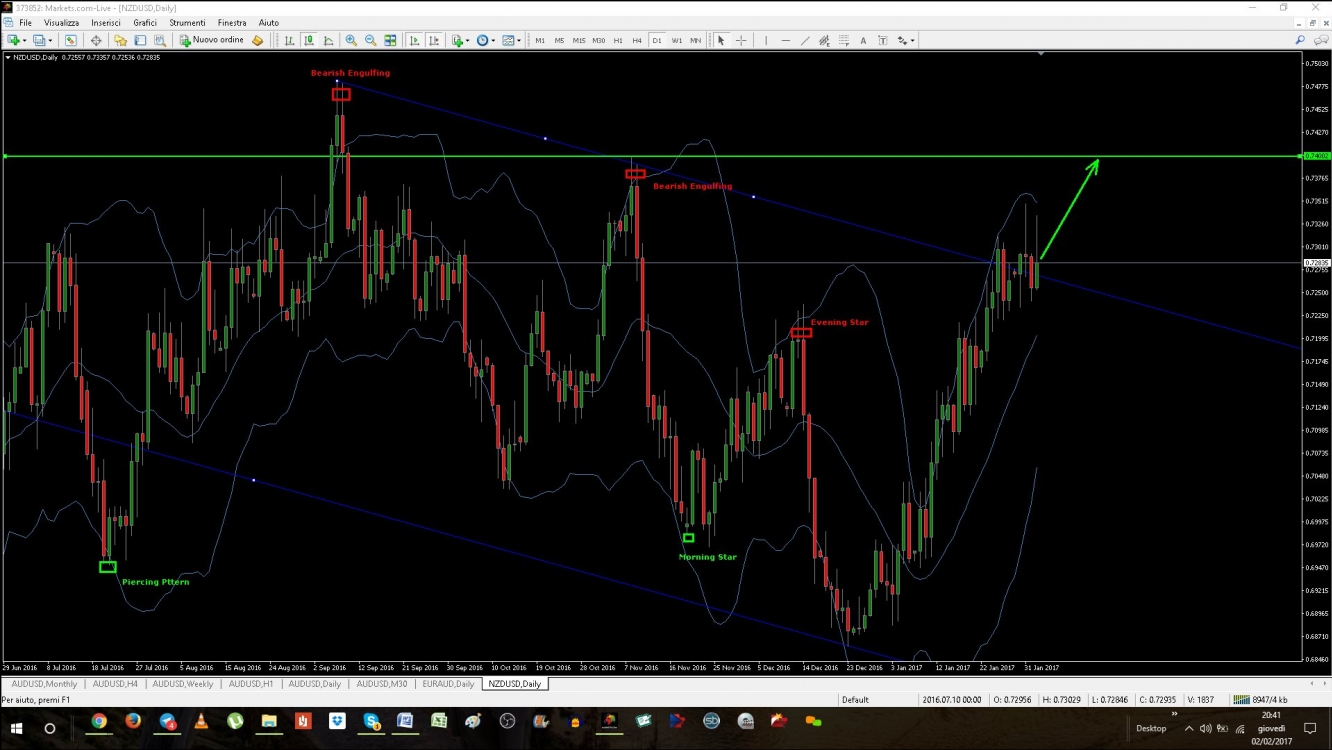Switch to the AUDUSD,Weekly chart tab
This screenshot has width=1332, height=750.
[x=182, y=684]
